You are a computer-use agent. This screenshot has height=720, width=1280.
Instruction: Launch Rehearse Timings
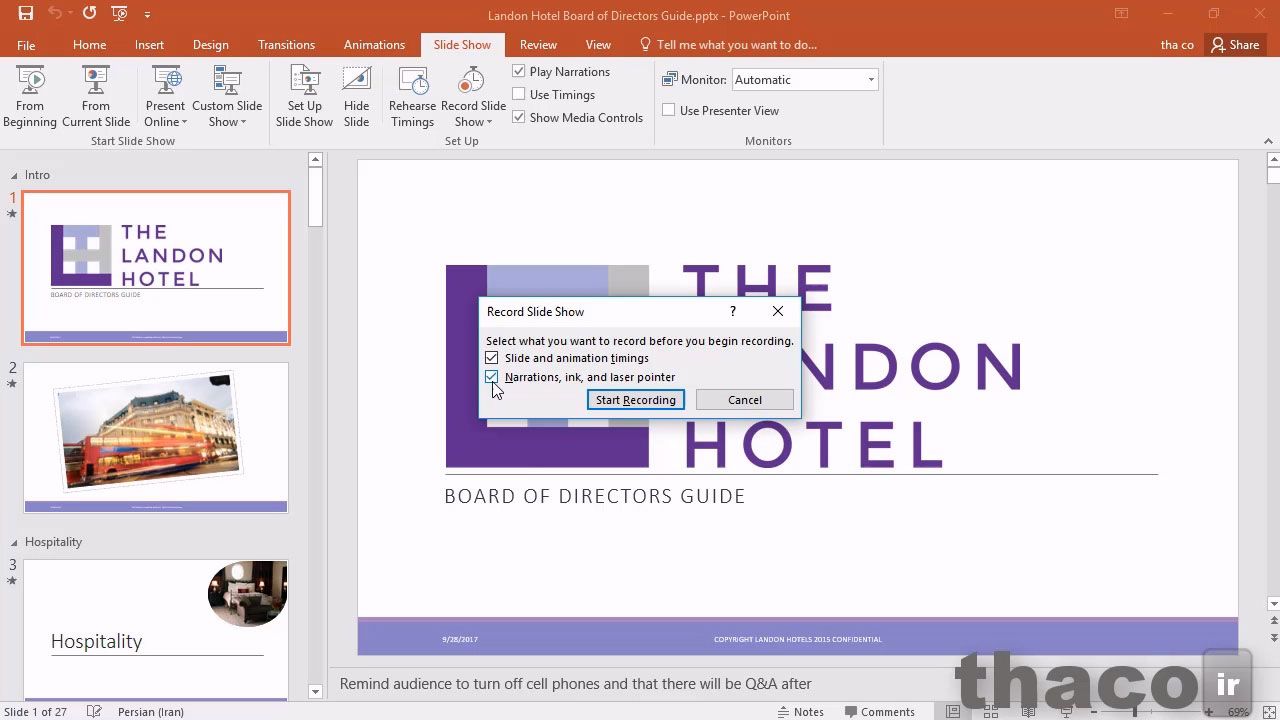[412, 97]
